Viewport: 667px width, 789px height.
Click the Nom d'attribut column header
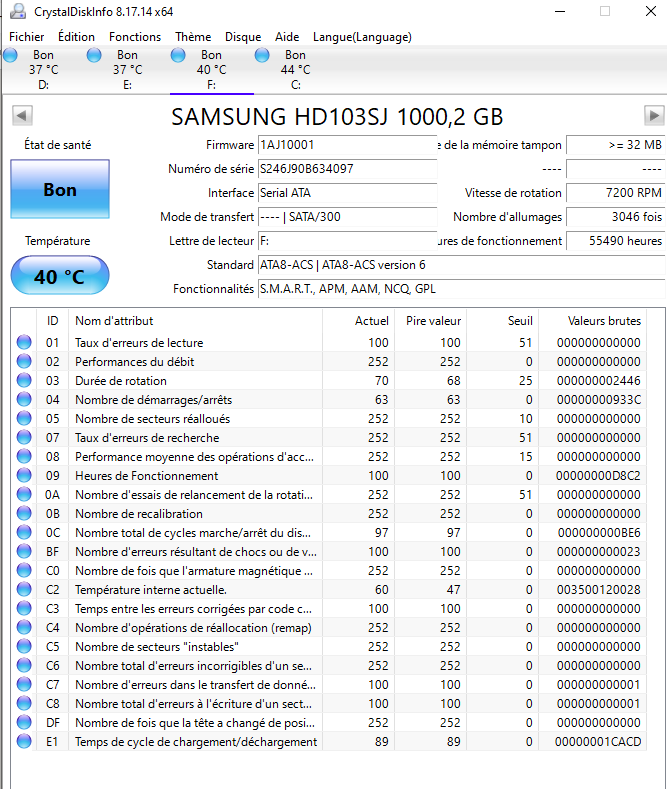195,321
